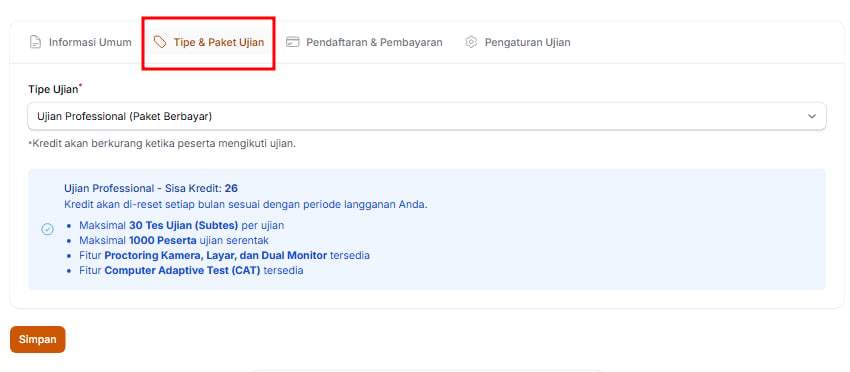This screenshot has width=850, height=372.
Task: Switch to Tipe & Paket Ujian tab
Action: click(x=209, y=42)
